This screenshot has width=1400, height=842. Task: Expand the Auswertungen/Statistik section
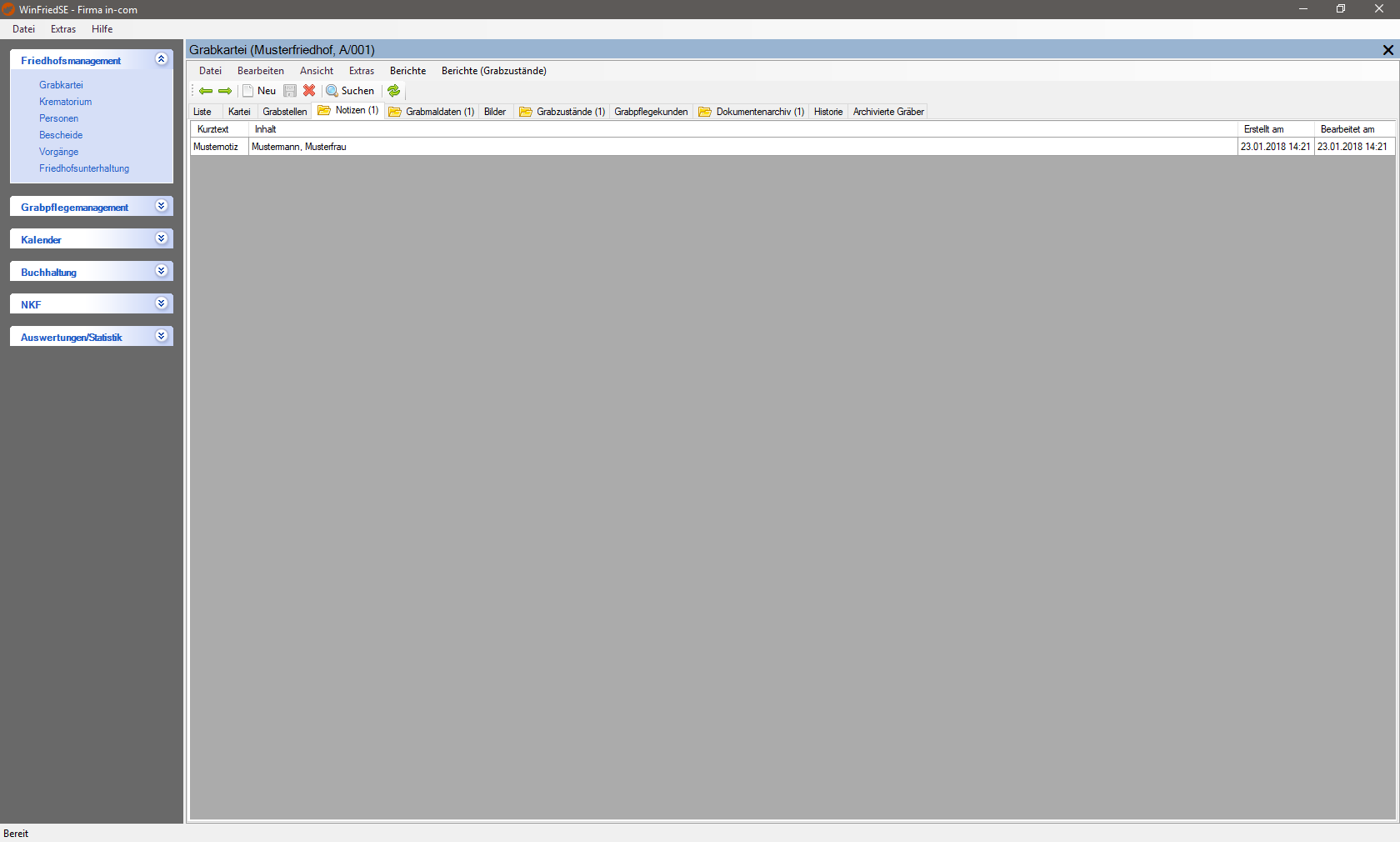tap(162, 336)
